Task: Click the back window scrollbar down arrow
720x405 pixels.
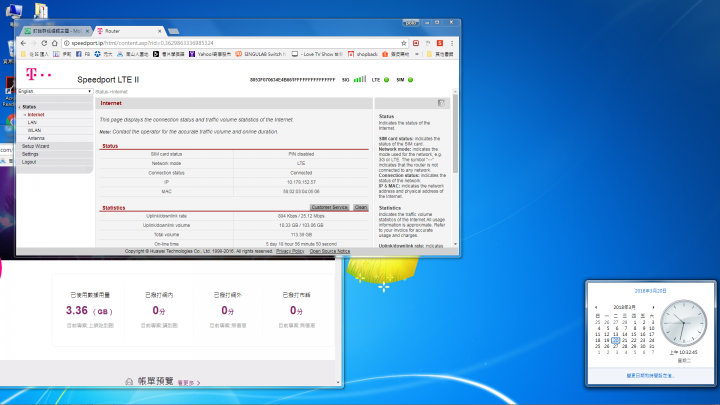Action: (338, 382)
